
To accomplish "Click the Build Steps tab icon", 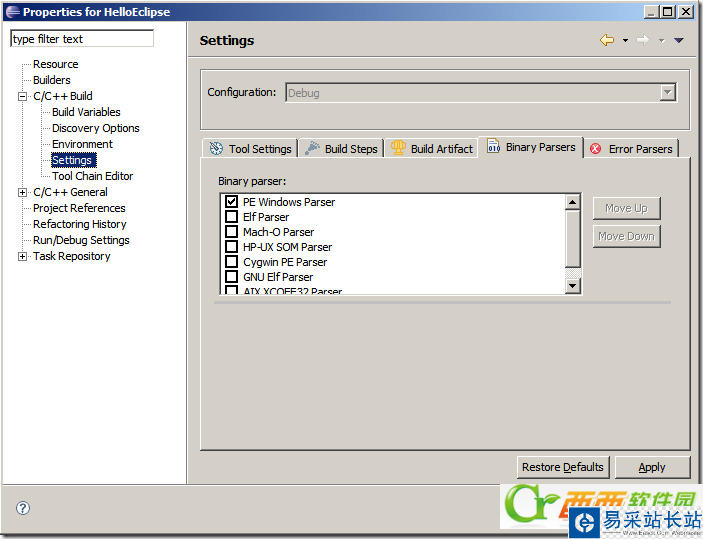I will tap(312, 149).
